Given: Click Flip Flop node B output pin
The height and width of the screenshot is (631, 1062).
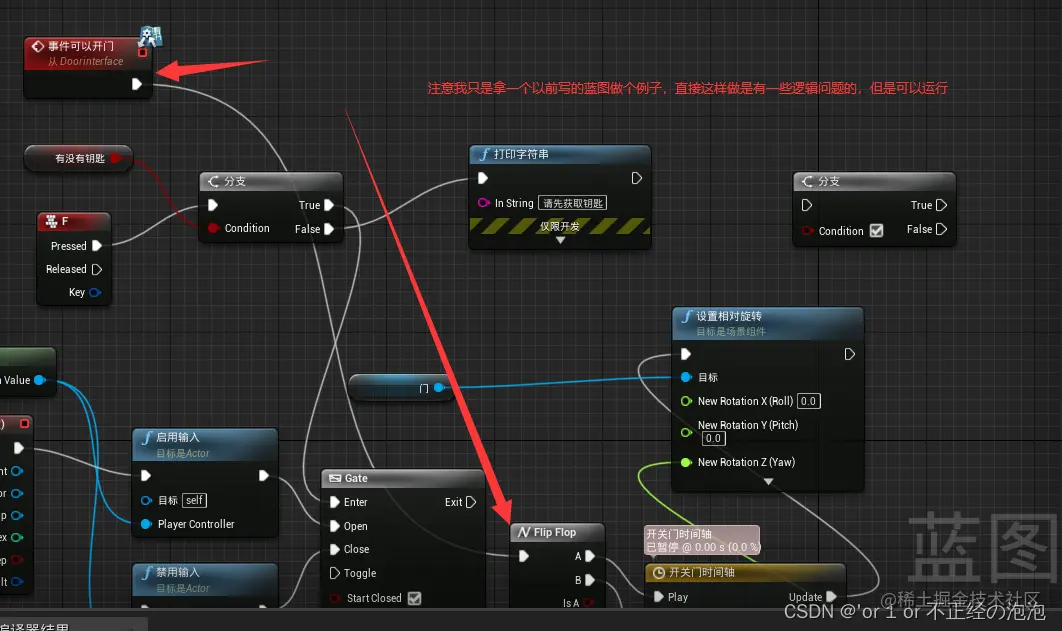Looking at the screenshot, I should coord(590,580).
